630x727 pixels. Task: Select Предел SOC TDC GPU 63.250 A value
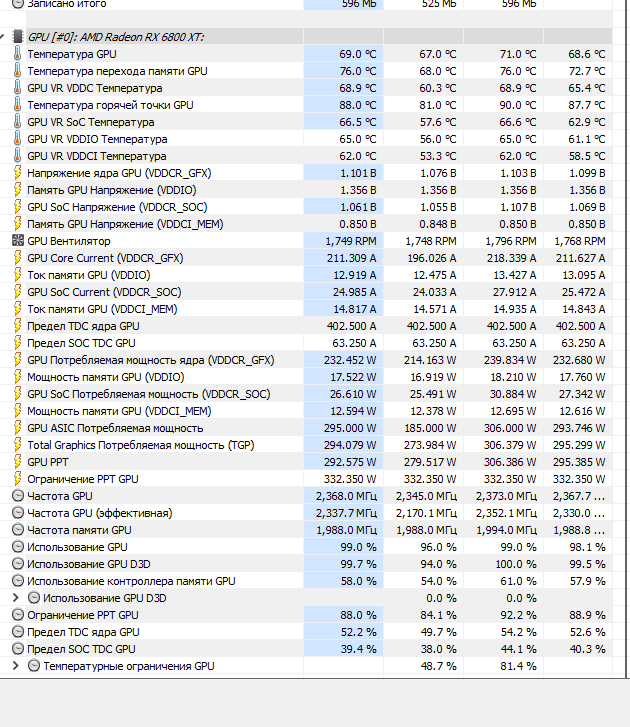(354, 343)
